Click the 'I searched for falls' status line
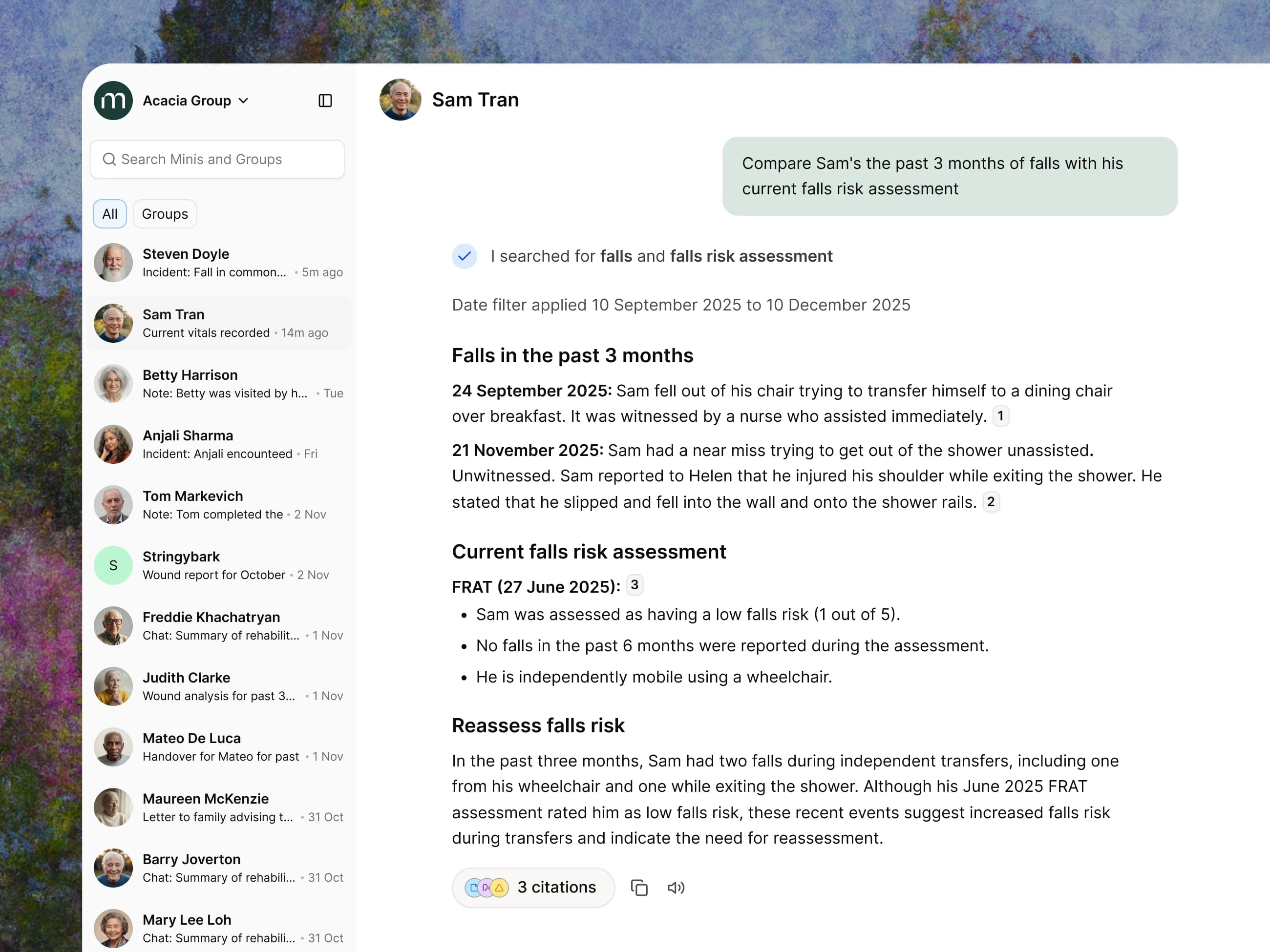This screenshot has height=952, width=1270. pos(661,256)
